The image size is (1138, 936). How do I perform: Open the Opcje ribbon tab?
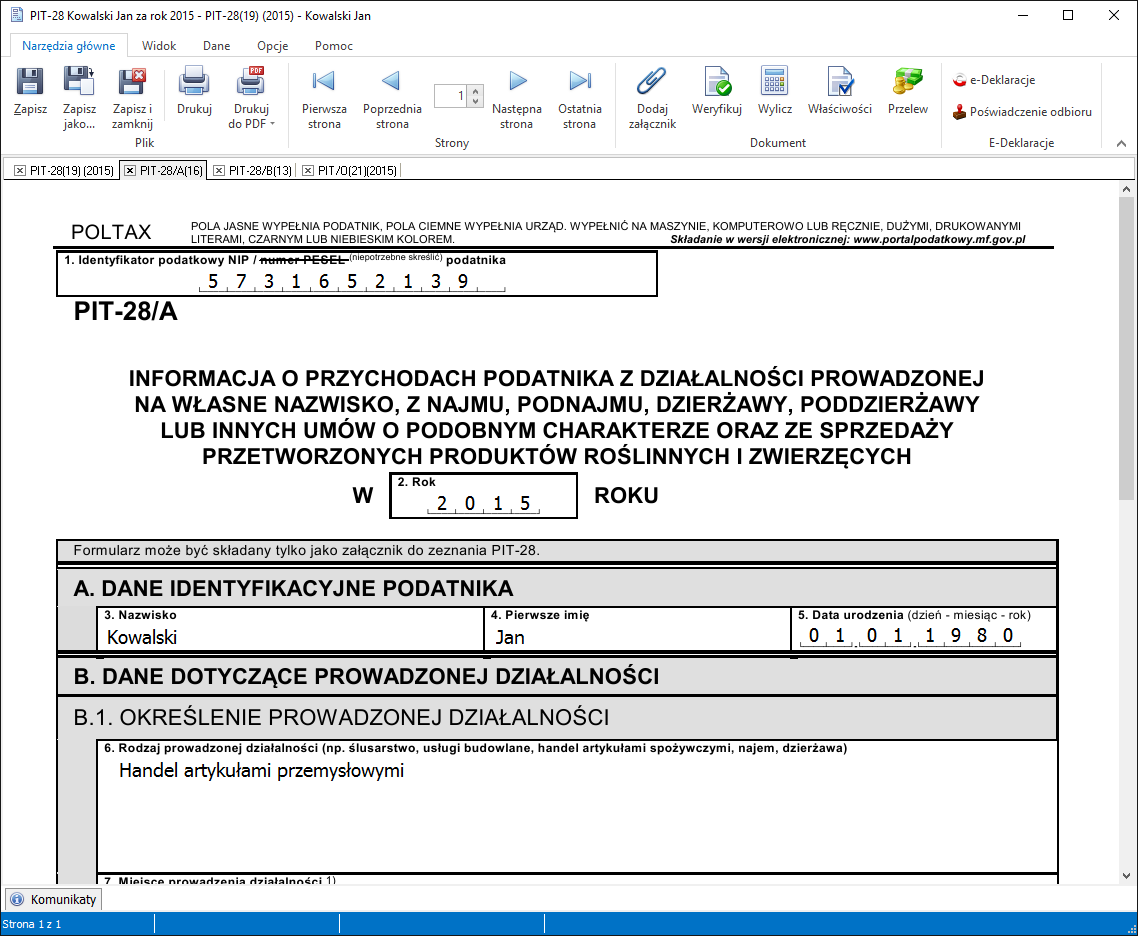[272, 46]
